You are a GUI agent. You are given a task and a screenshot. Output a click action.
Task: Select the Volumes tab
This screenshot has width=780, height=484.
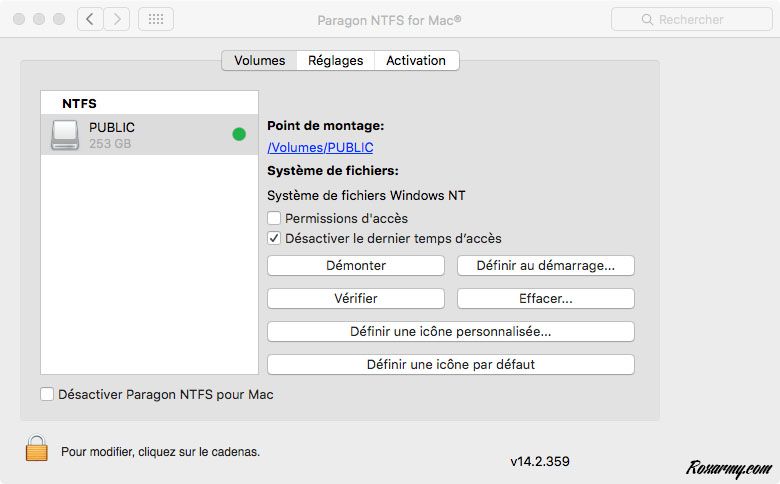pyautogui.click(x=259, y=61)
